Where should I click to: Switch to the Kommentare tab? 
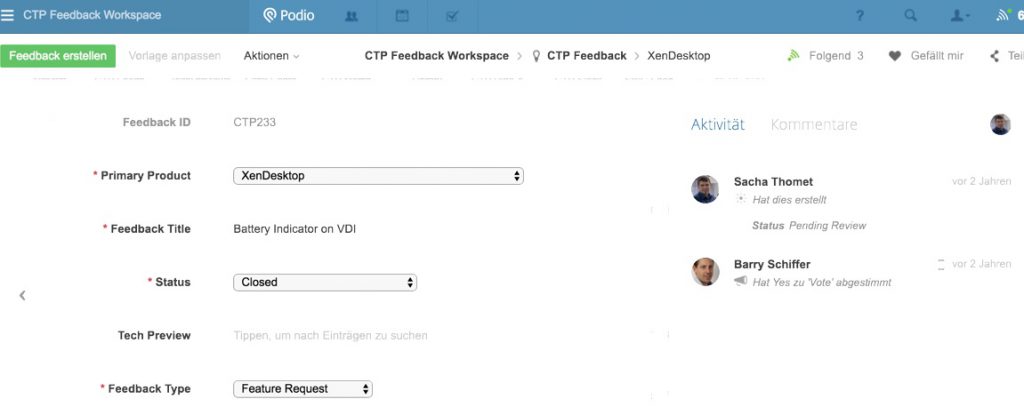814,125
